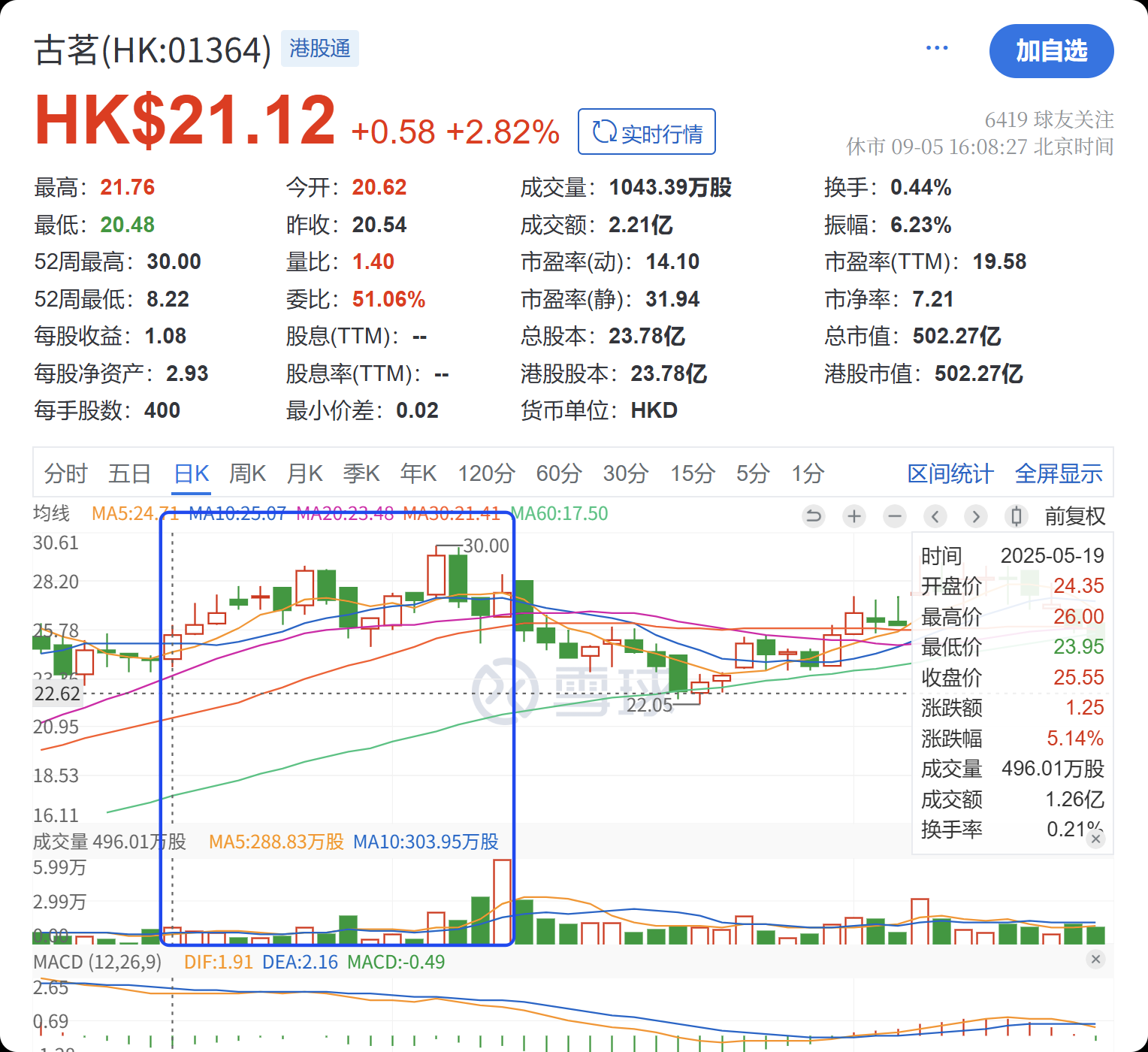Switch to the 1分 interval tab

pos(808,473)
